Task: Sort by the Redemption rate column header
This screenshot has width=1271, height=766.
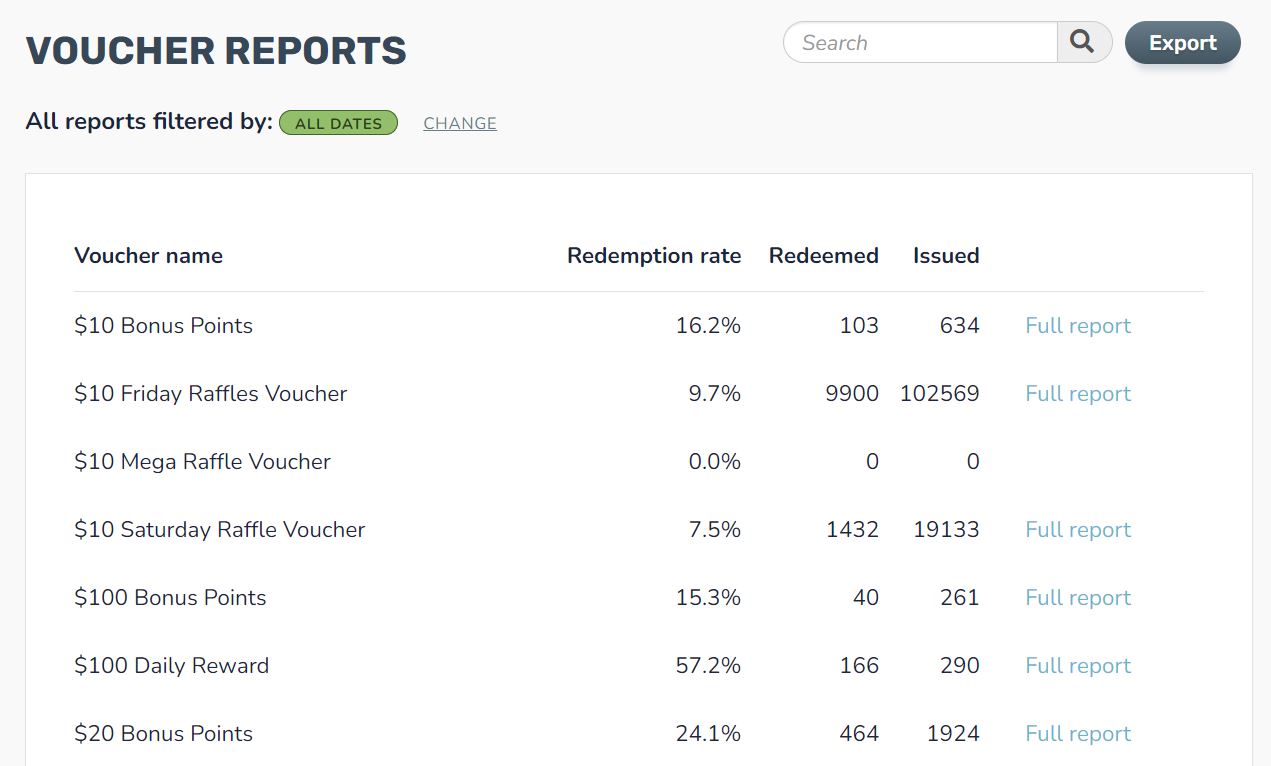Action: (x=654, y=255)
